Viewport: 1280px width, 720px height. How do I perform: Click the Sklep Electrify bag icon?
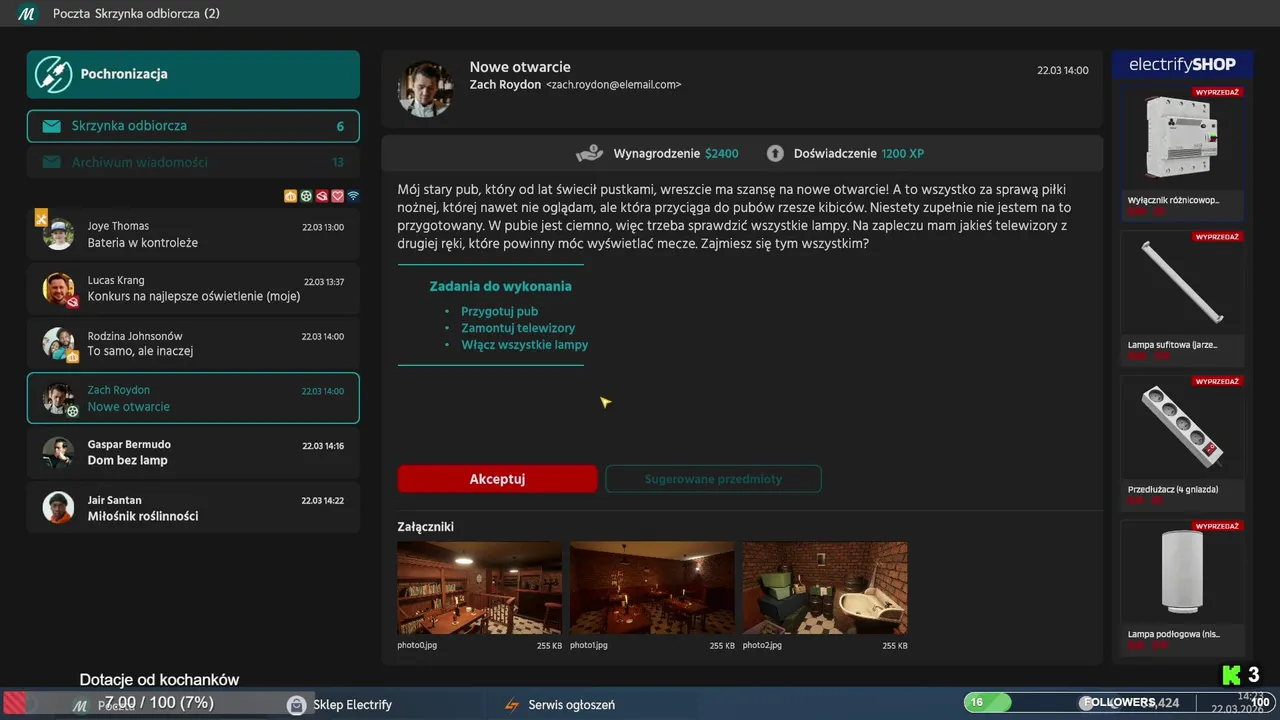click(x=296, y=705)
